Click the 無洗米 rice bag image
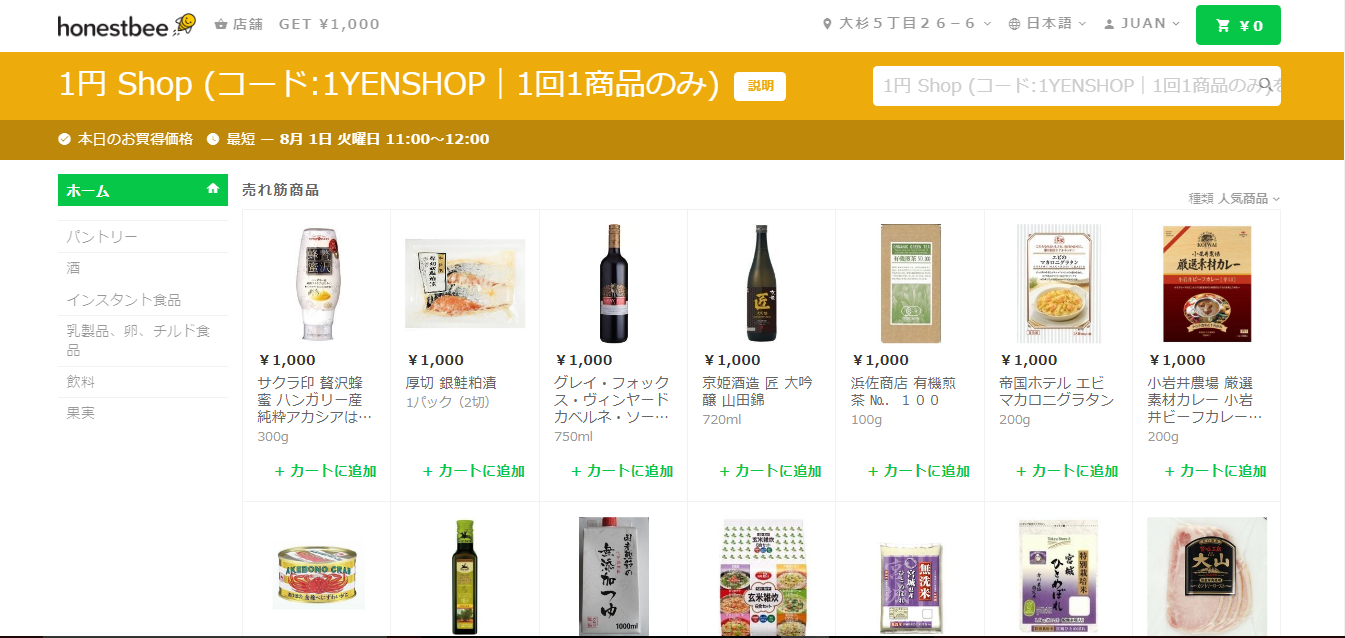Image resolution: width=1345 pixels, height=638 pixels. coord(910,587)
